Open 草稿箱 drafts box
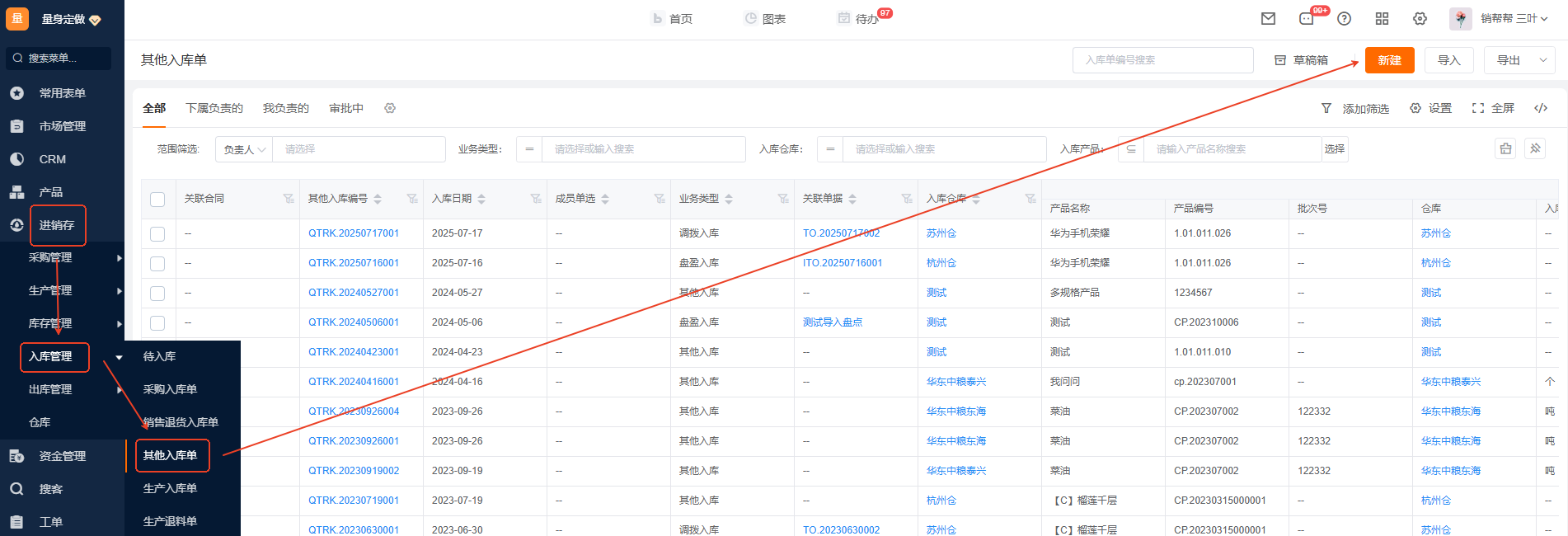 coord(1301,60)
